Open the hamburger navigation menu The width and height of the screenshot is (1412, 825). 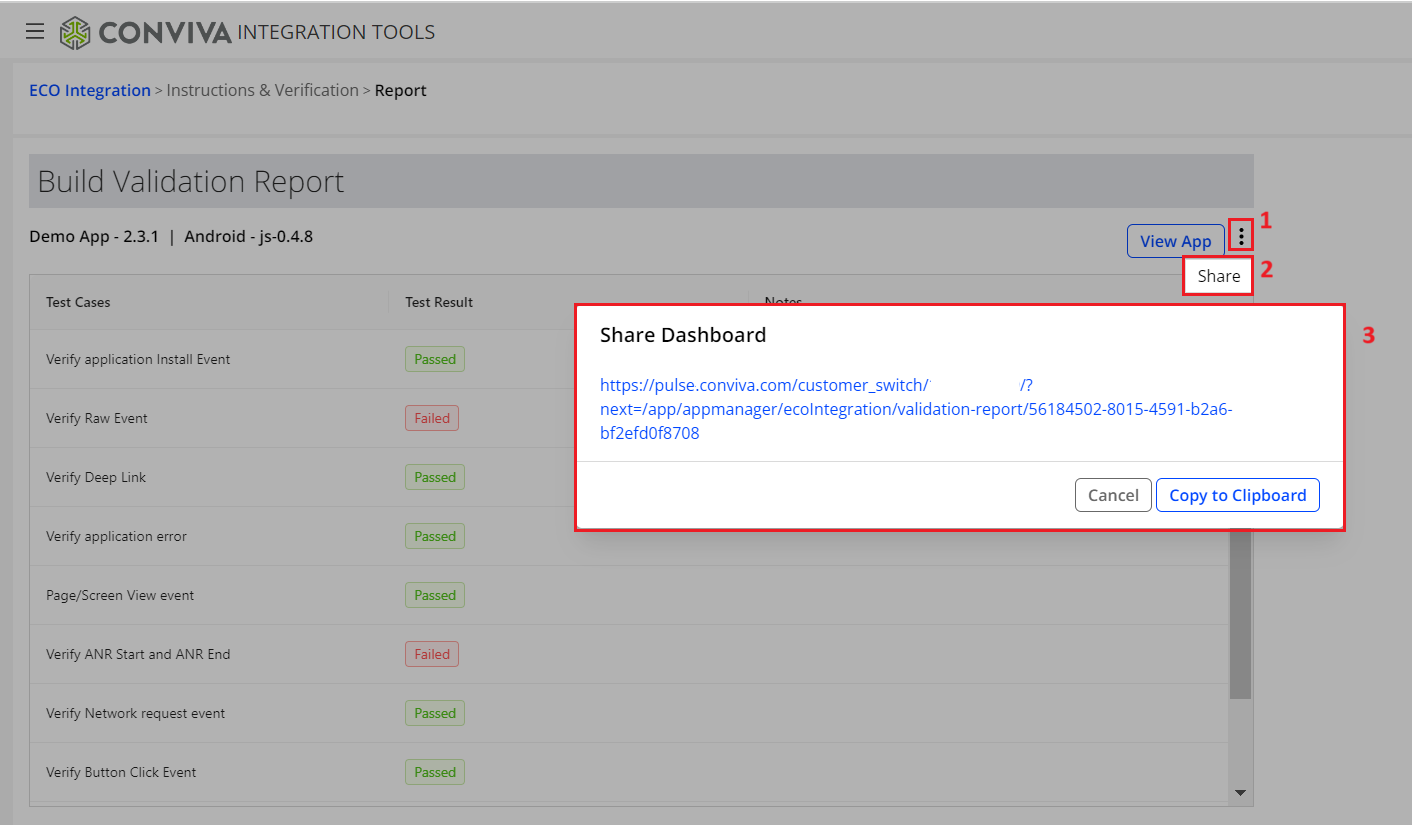coord(35,32)
